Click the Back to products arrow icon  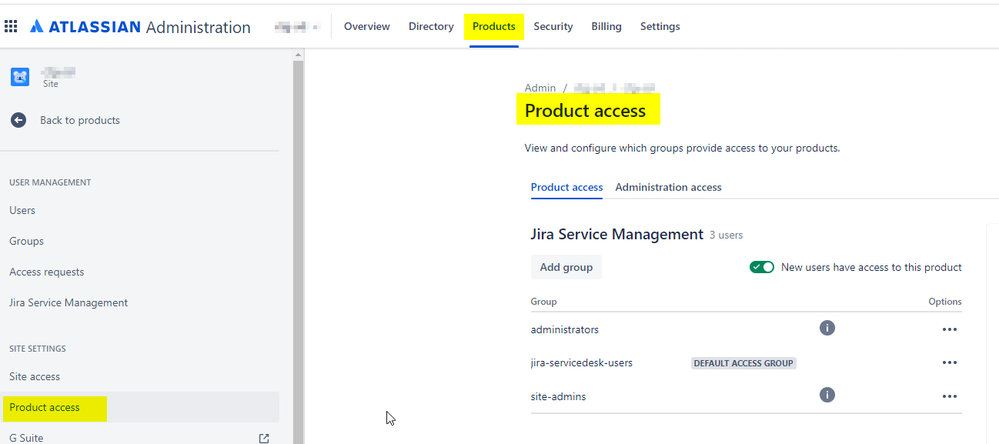point(18,120)
